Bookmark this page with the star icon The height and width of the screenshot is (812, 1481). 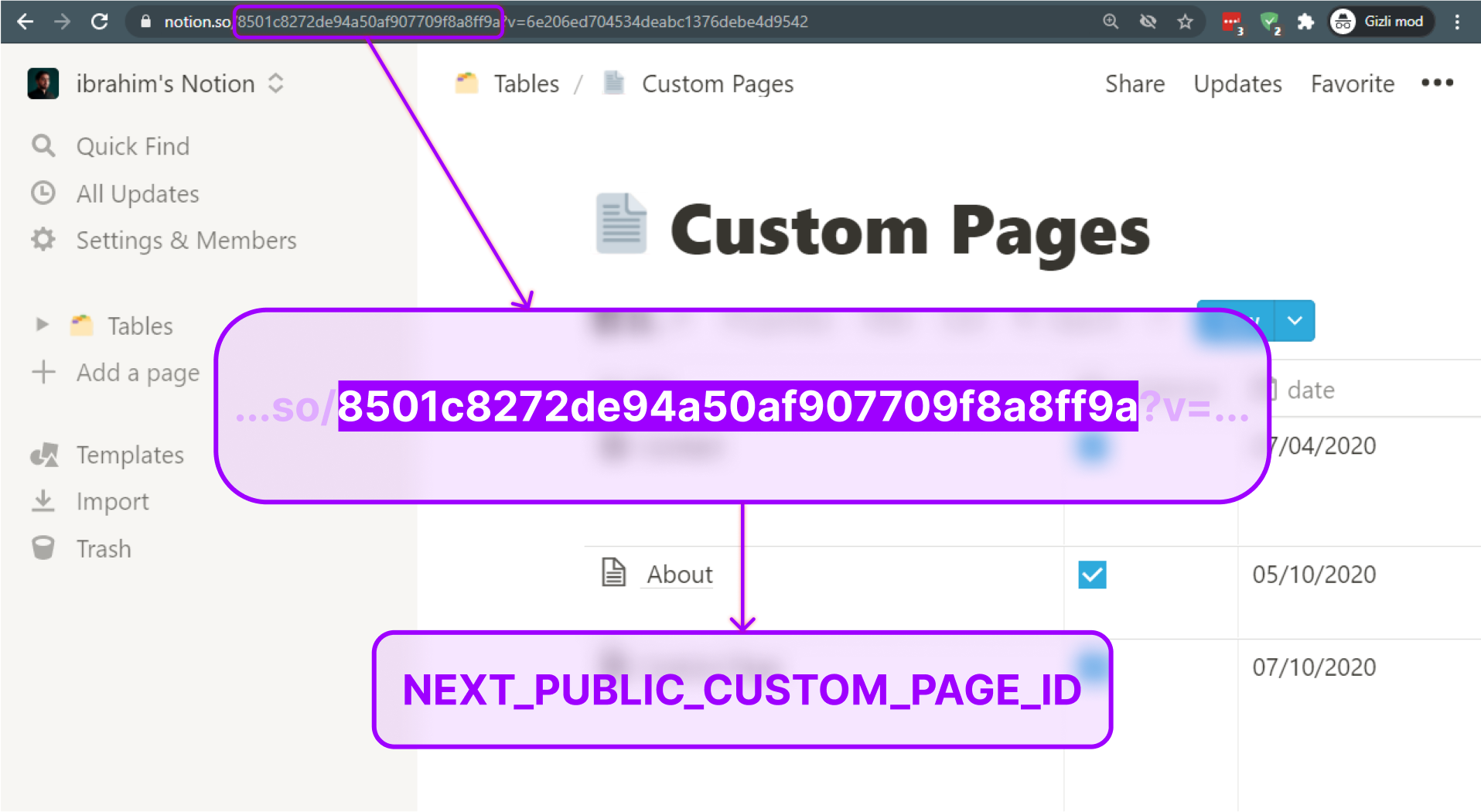1185,22
